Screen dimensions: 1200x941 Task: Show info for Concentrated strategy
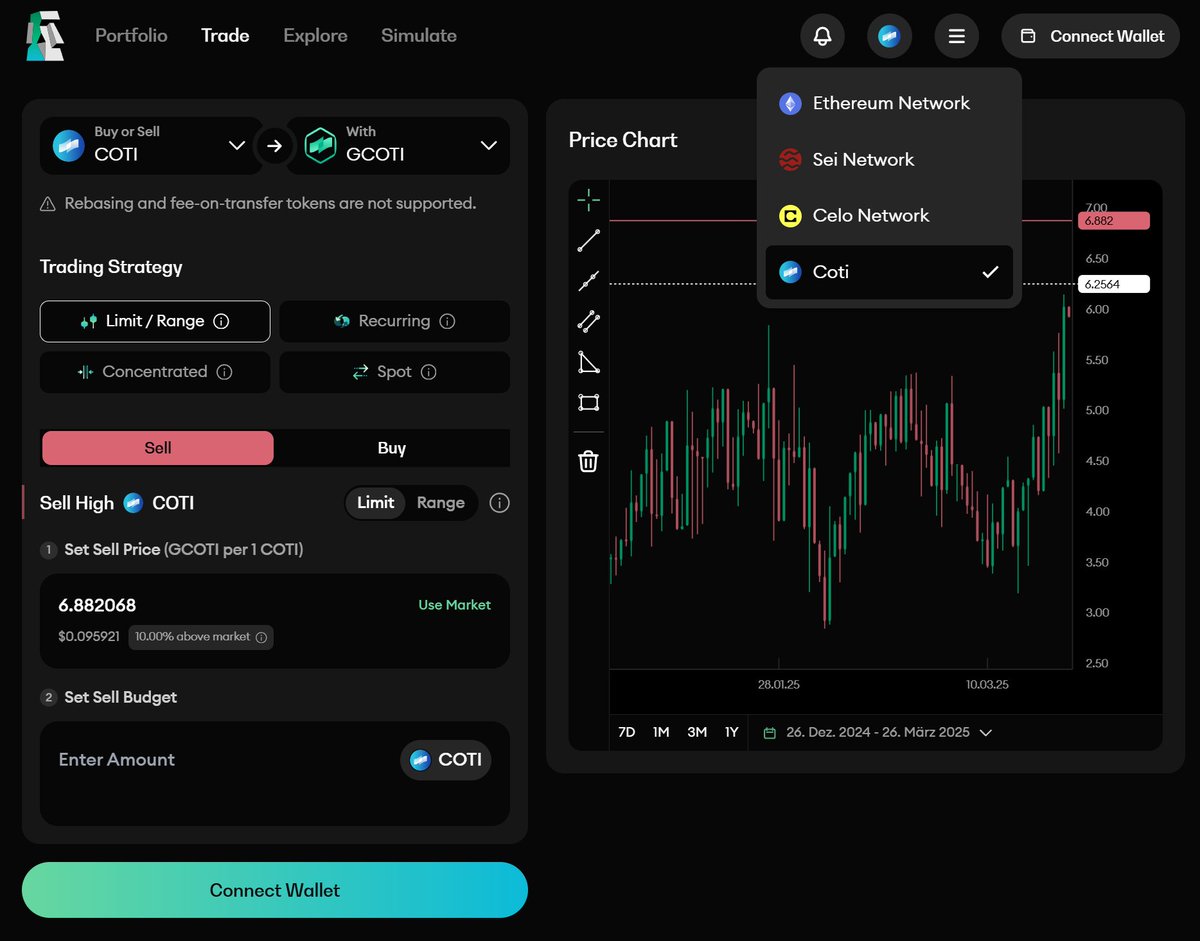(225, 372)
